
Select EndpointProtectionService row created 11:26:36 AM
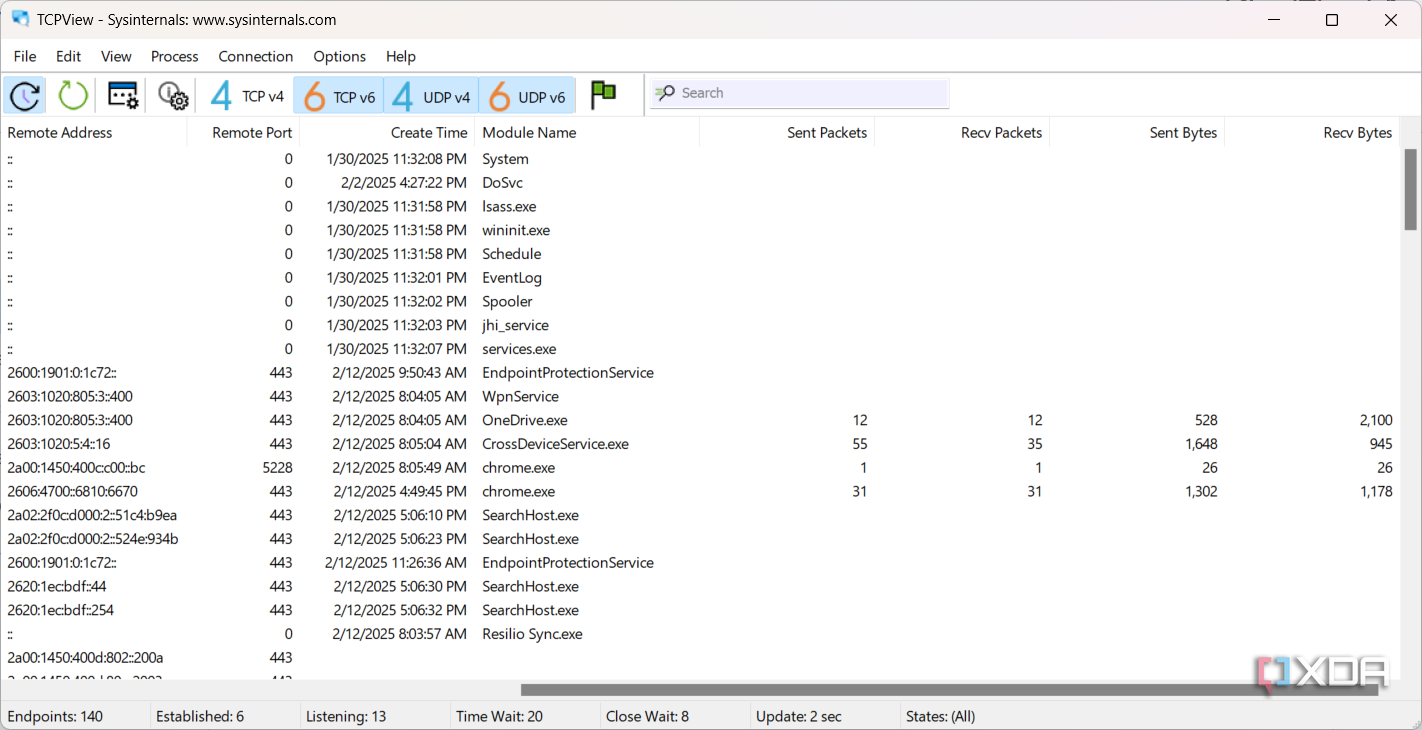(x=700, y=563)
